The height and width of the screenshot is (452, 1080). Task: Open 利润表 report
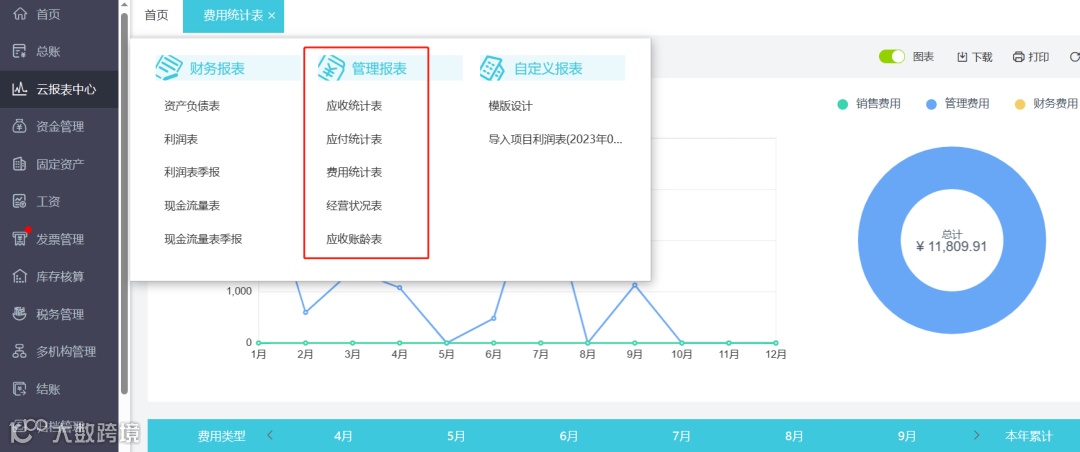pyautogui.click(x=181, y=139)
